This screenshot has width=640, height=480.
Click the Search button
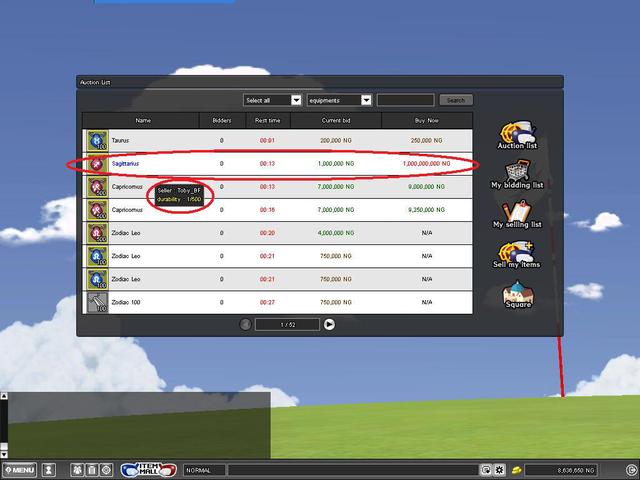click(x=456, y=100)
